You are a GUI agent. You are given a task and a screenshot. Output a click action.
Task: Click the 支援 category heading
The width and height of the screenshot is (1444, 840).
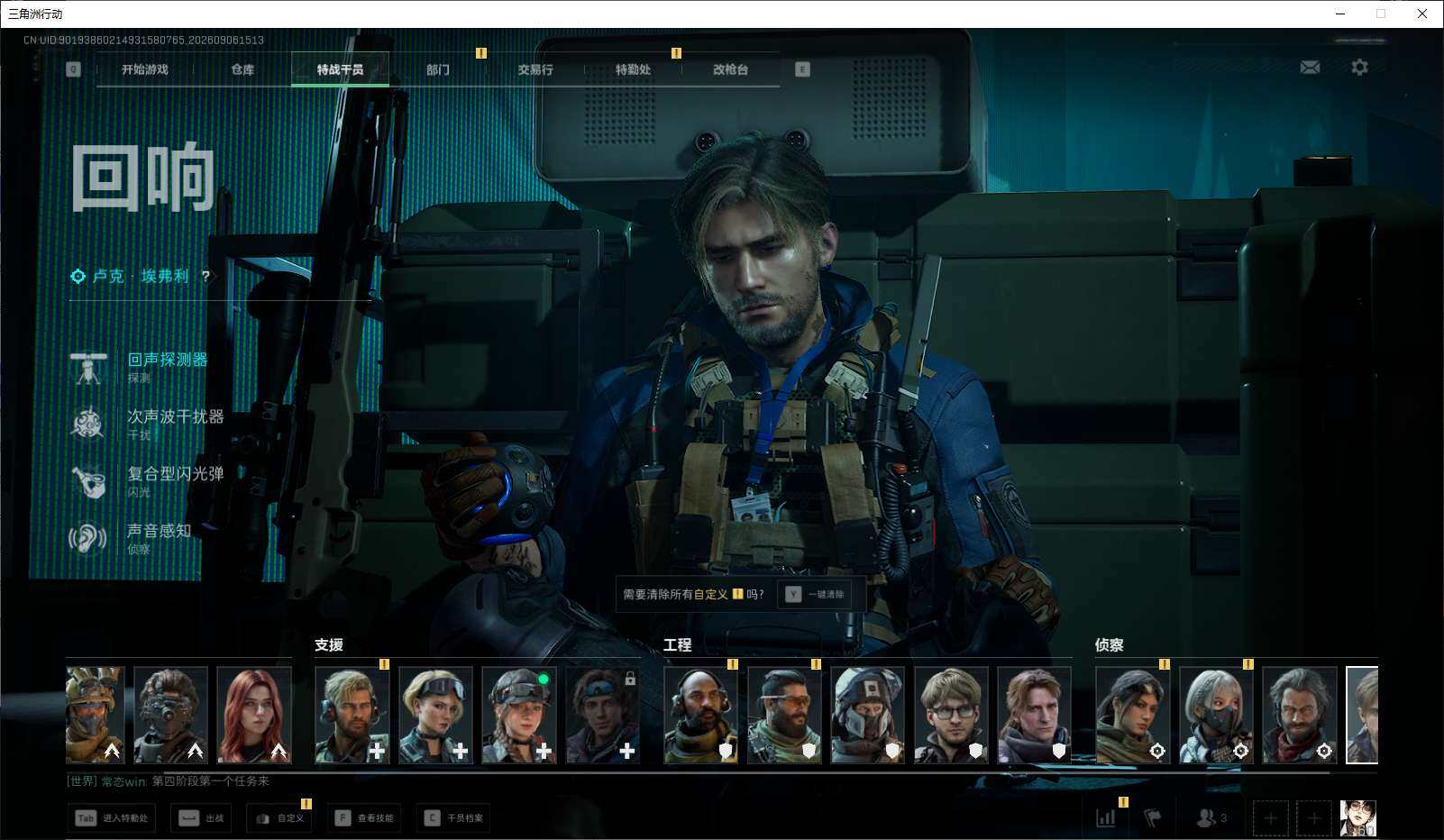tap(329, 645)
